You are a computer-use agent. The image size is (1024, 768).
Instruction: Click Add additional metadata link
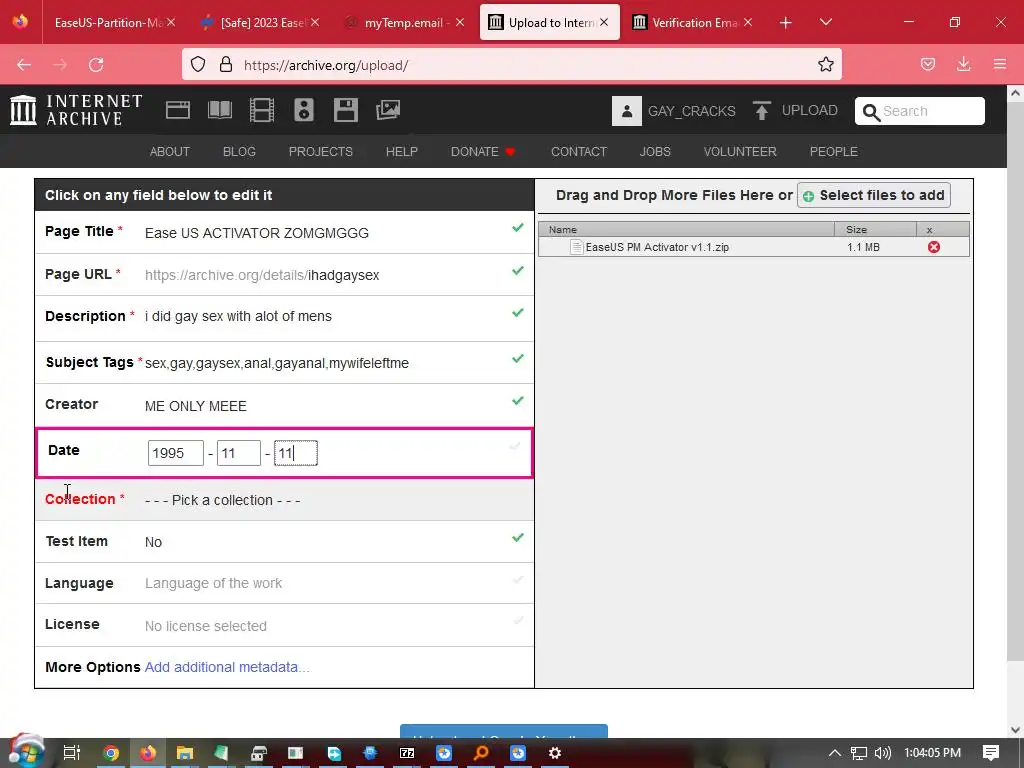[x=227, y=667]
